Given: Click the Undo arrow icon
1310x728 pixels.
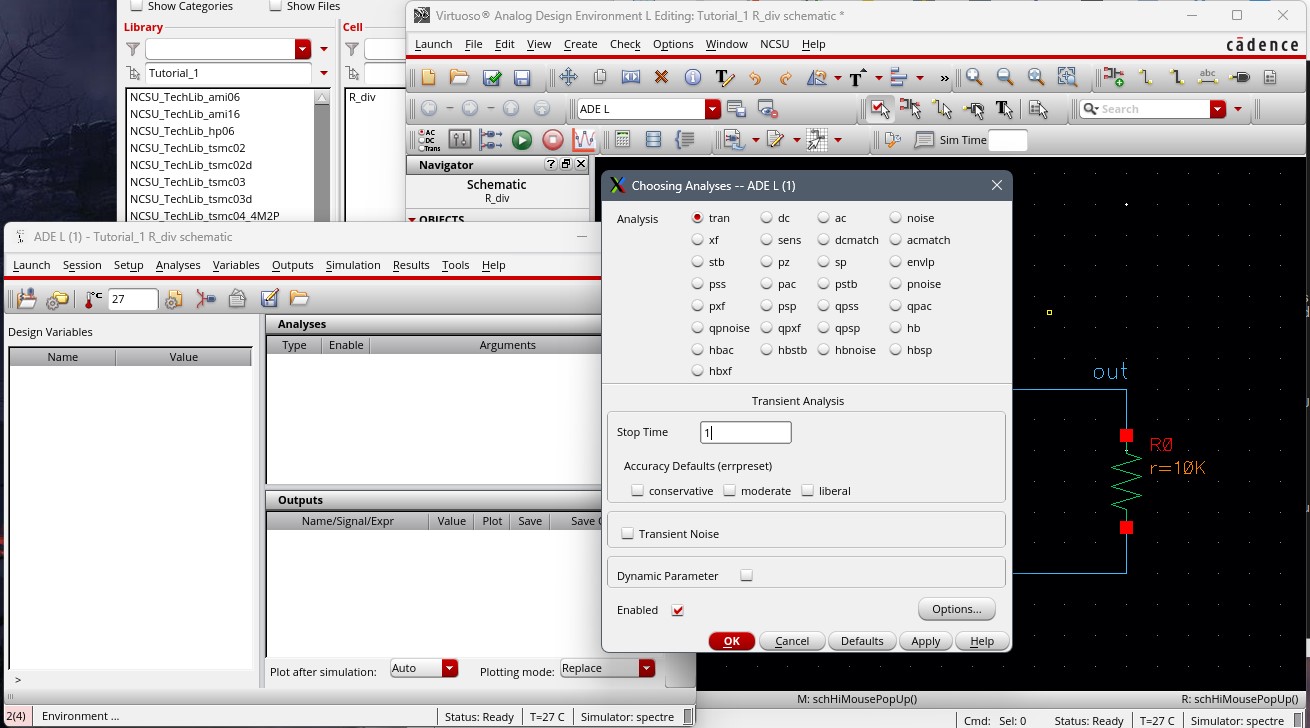Looking at the screenshot, I should pos(755,77).
